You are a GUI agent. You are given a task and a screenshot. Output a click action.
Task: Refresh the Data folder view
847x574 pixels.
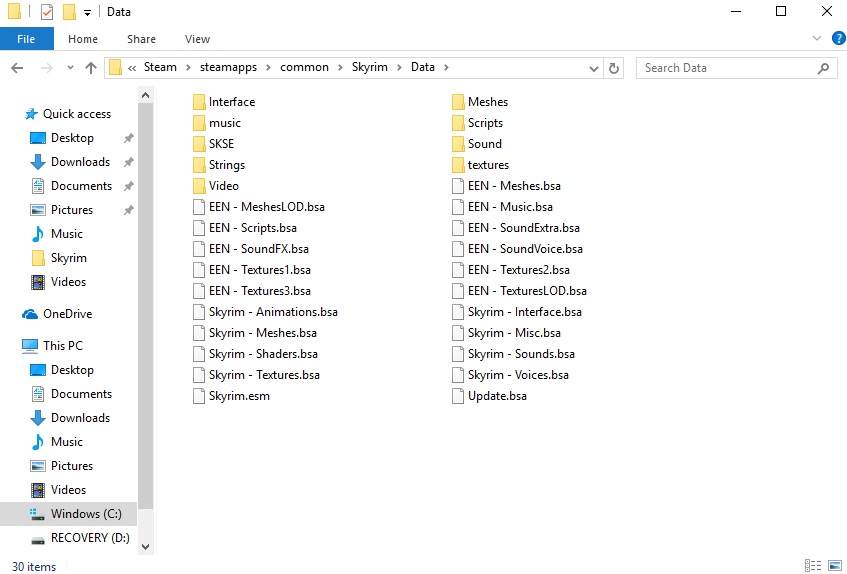(614, 68)
